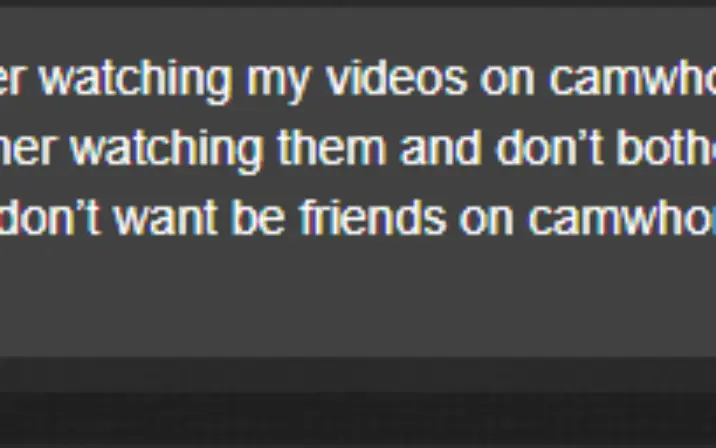
Task: Click "on" after "videos" in the first line
Action: [507, 83]
